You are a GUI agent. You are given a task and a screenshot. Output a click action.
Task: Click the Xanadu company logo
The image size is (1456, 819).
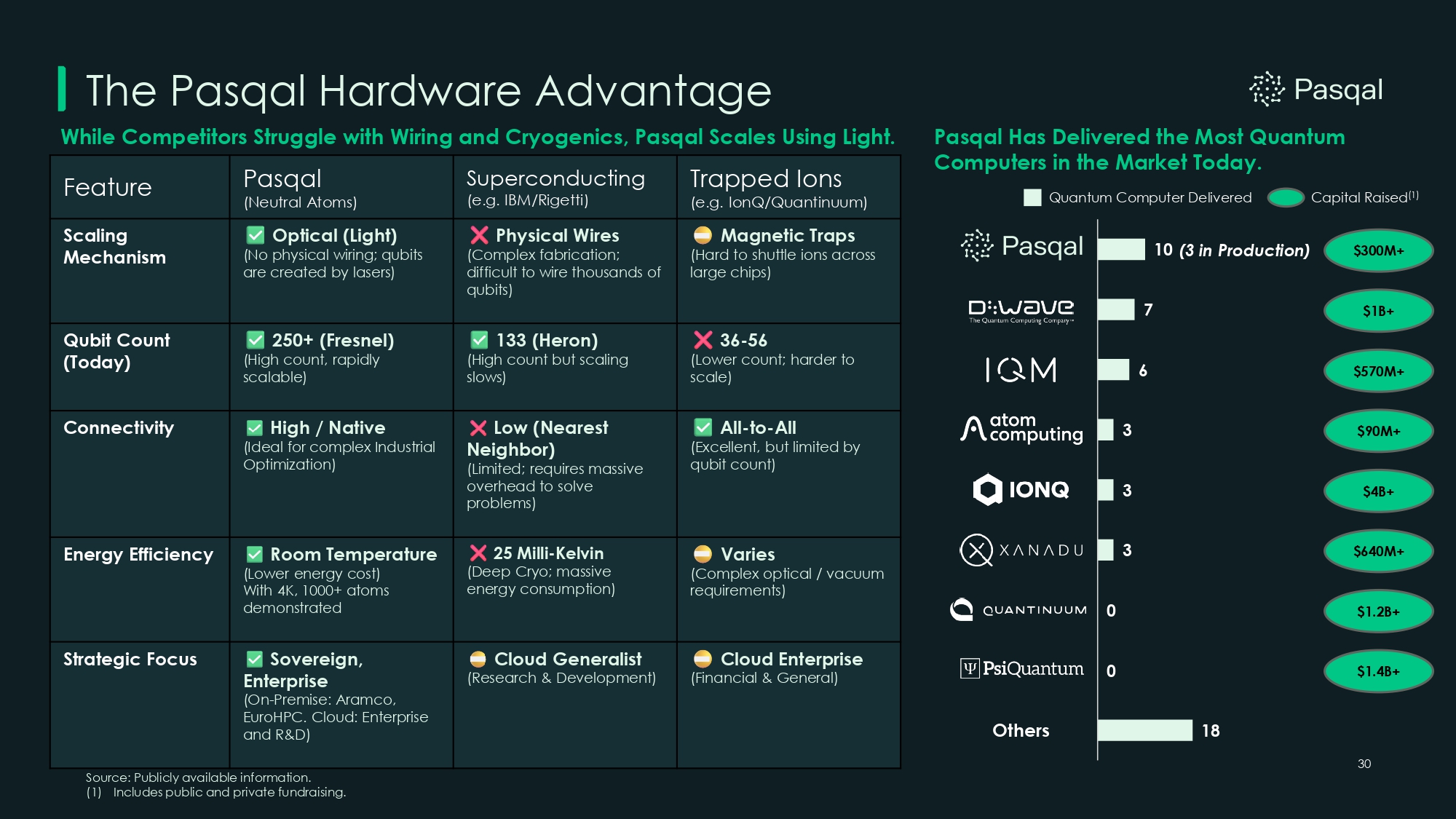click(1021, 550)
